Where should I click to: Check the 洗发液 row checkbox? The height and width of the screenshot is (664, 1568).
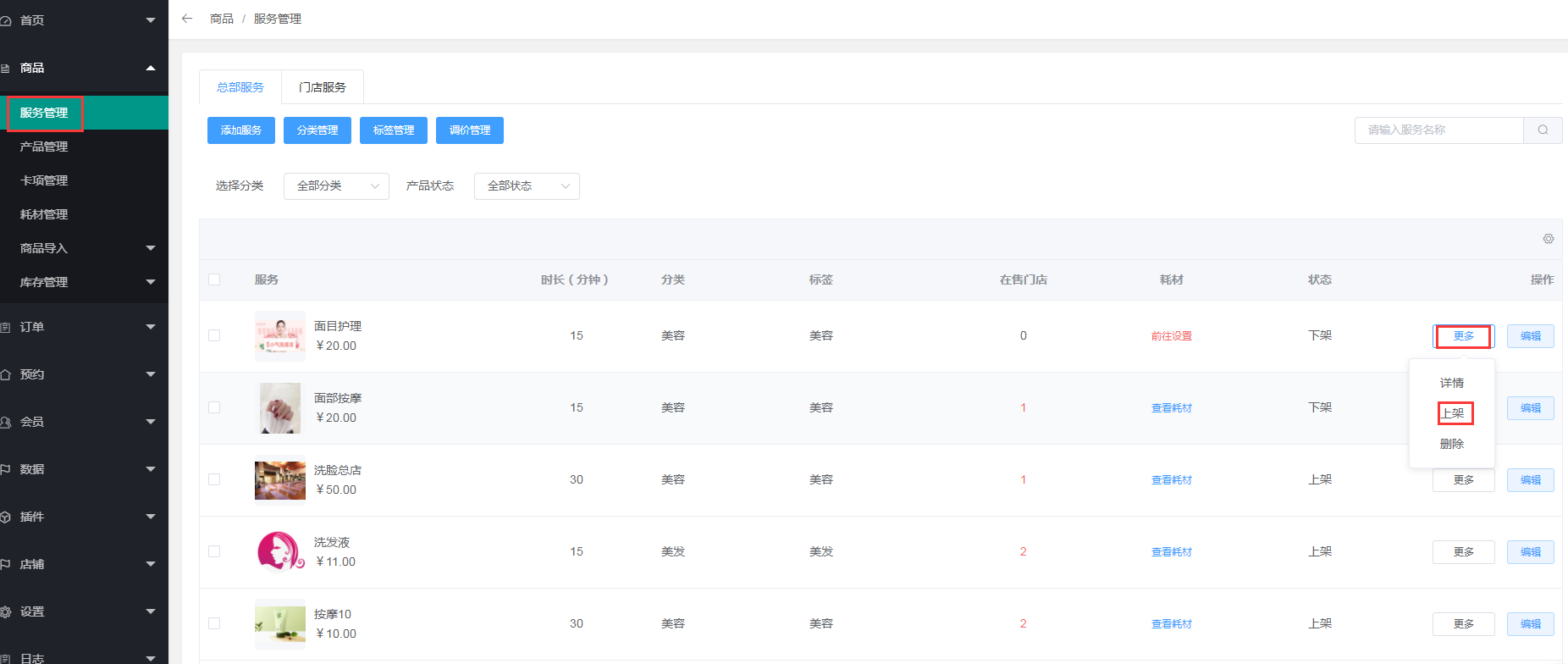coord(214,551)
